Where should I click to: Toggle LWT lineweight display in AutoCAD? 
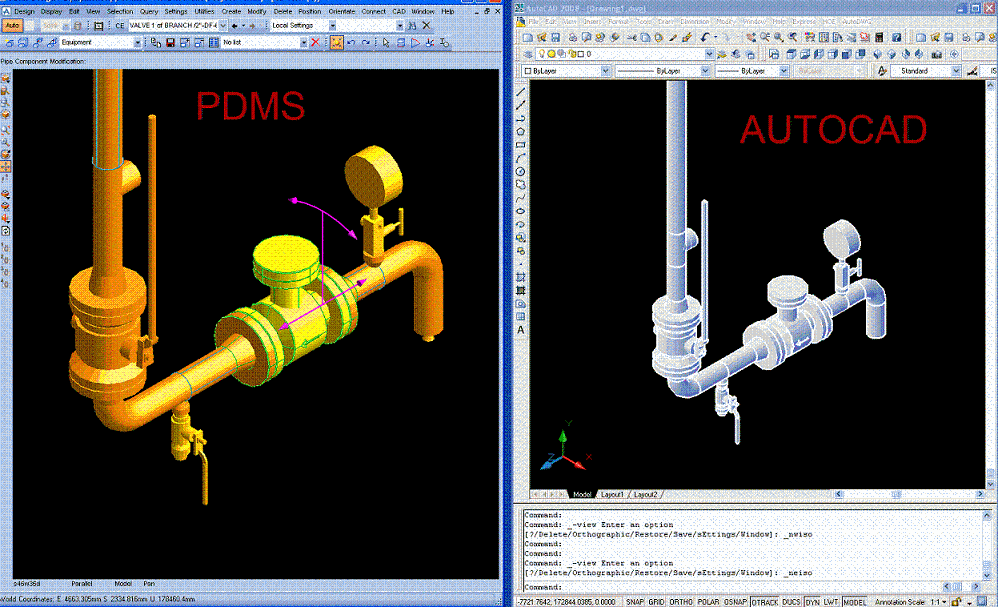831,602
